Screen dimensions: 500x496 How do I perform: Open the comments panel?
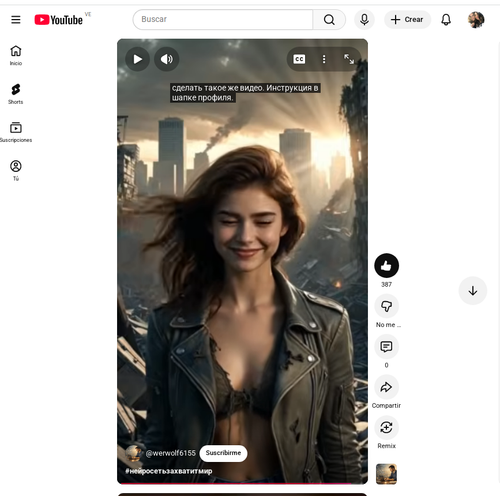386,347
